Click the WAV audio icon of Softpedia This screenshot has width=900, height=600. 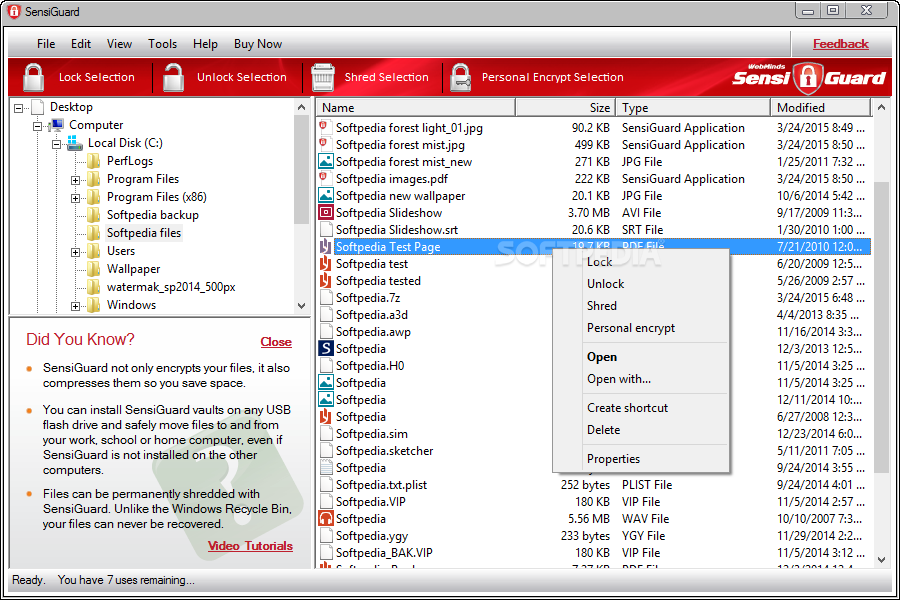[x=325, y=518]
